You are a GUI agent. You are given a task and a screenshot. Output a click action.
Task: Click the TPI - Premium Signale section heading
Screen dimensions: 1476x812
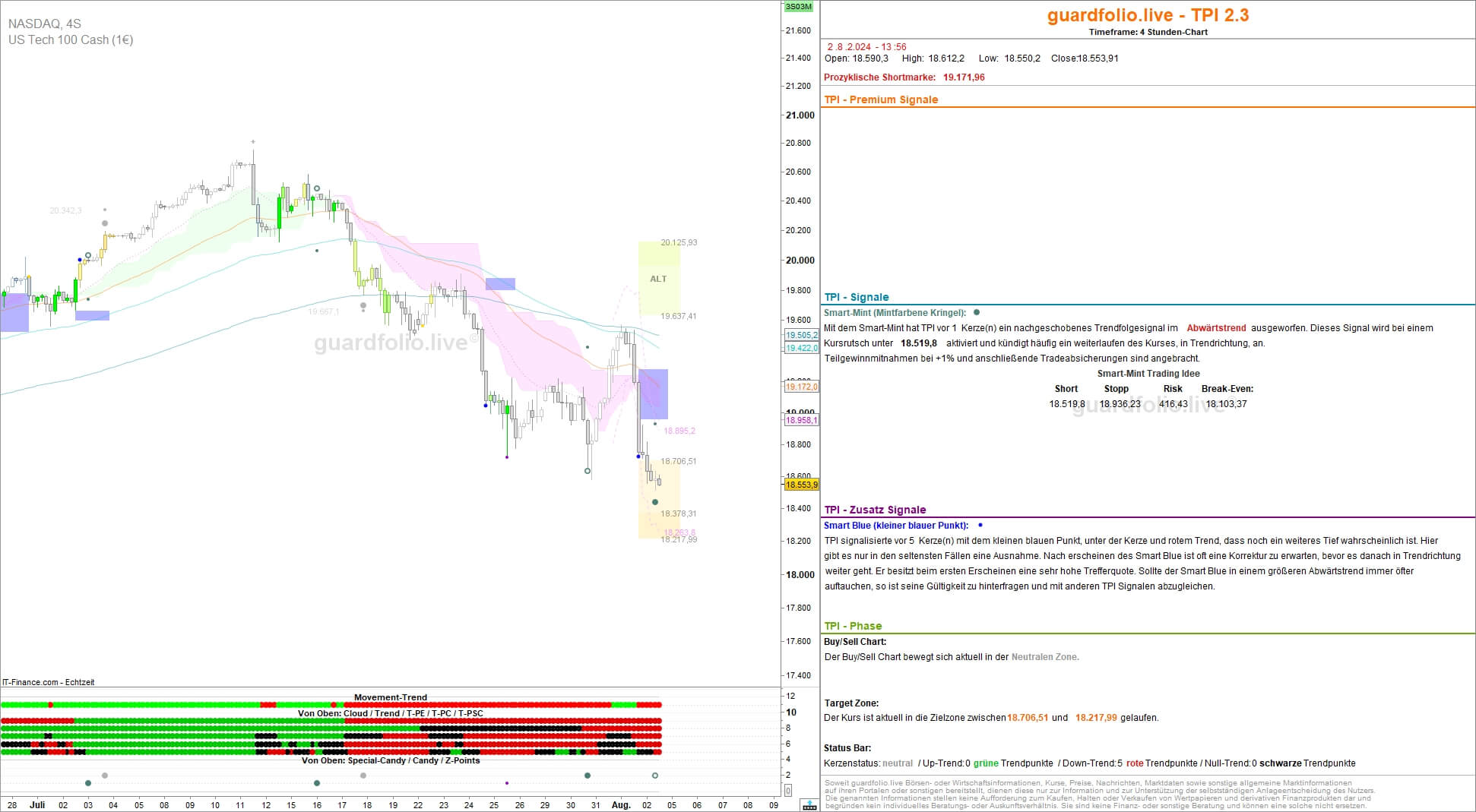point(881,100)
